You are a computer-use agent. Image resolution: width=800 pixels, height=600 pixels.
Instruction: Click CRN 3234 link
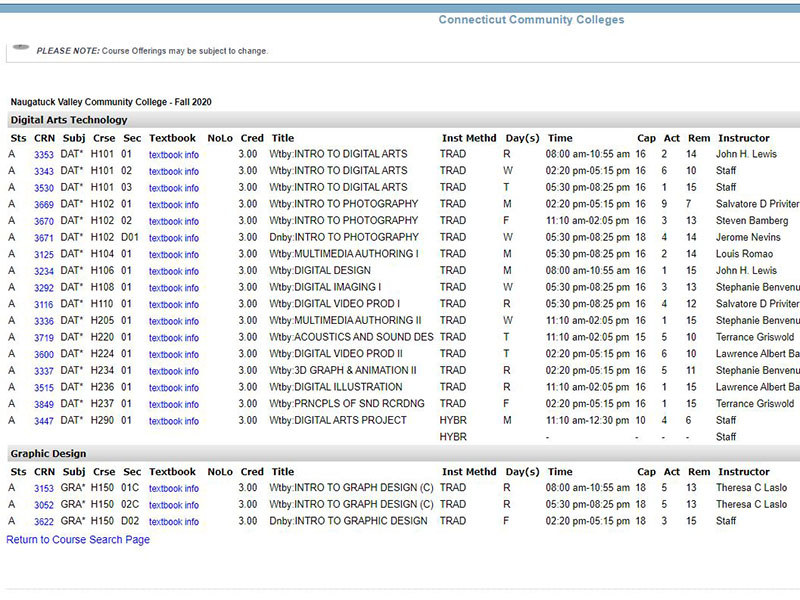pyautogui.click(x=44, y=271)
